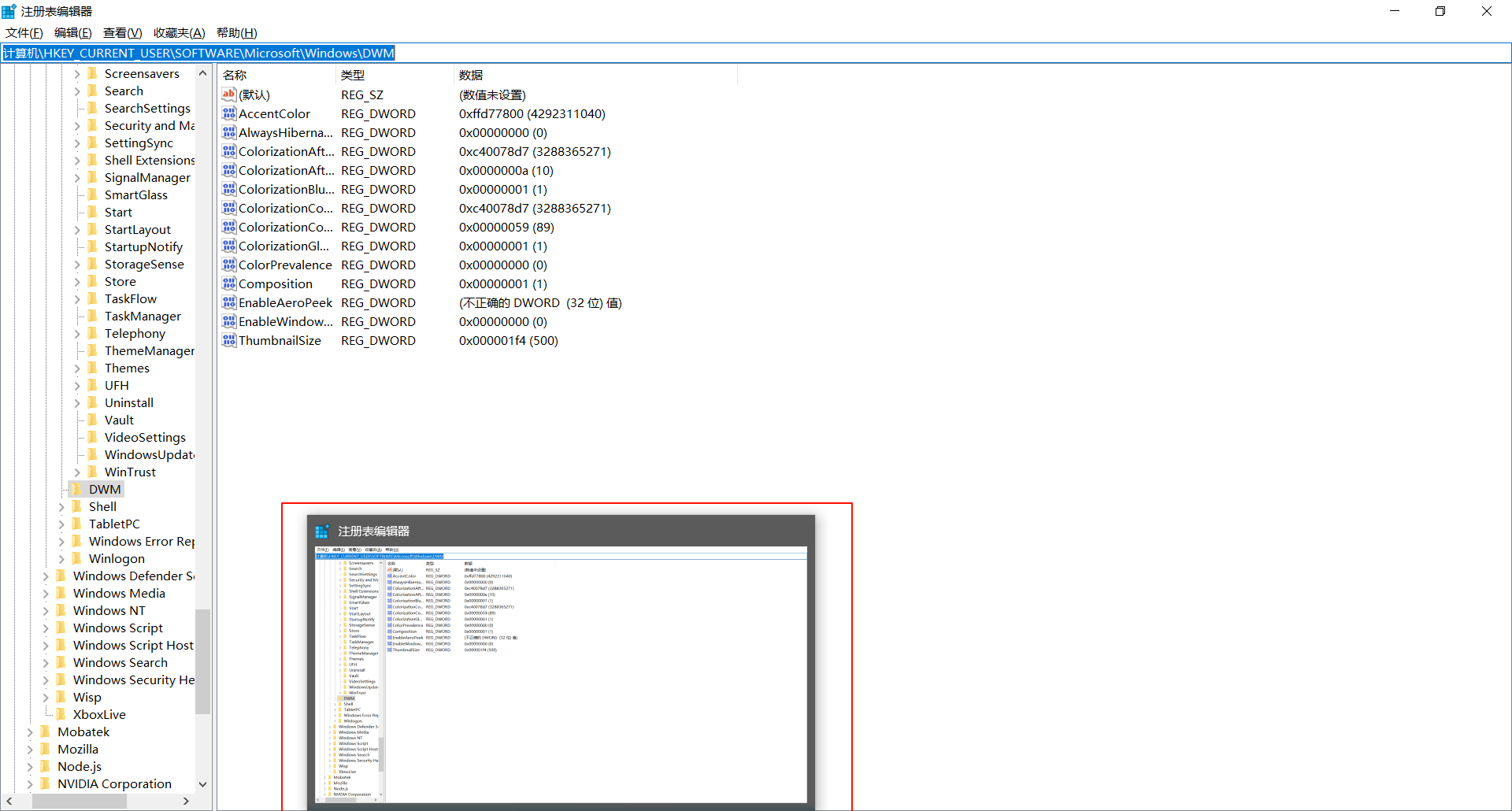1512x811 pixels.
Task: Select the SignalManager key
Action: [x=147, y=177]
